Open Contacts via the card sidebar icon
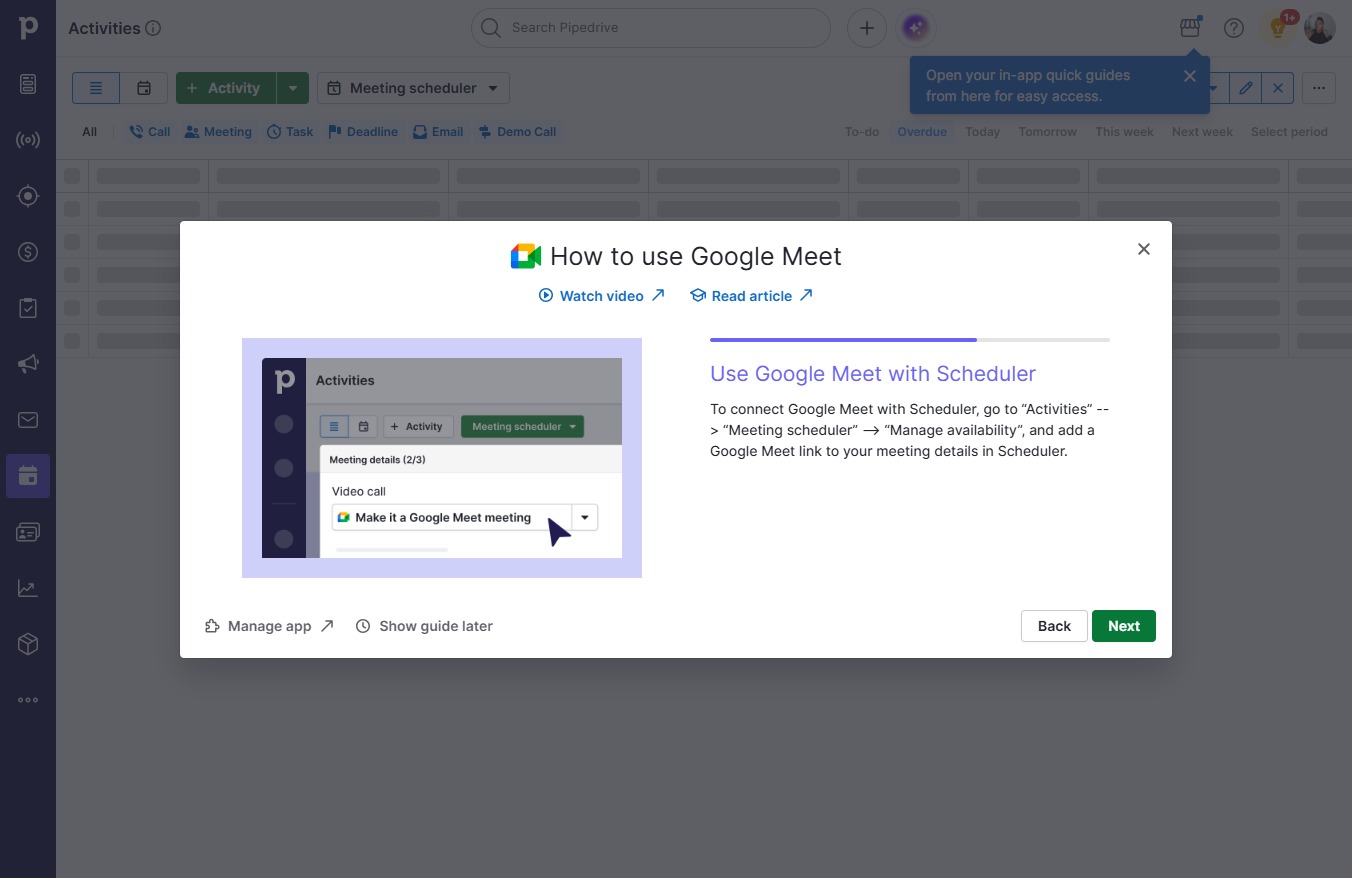1352x878 pixels. (28, 532)
